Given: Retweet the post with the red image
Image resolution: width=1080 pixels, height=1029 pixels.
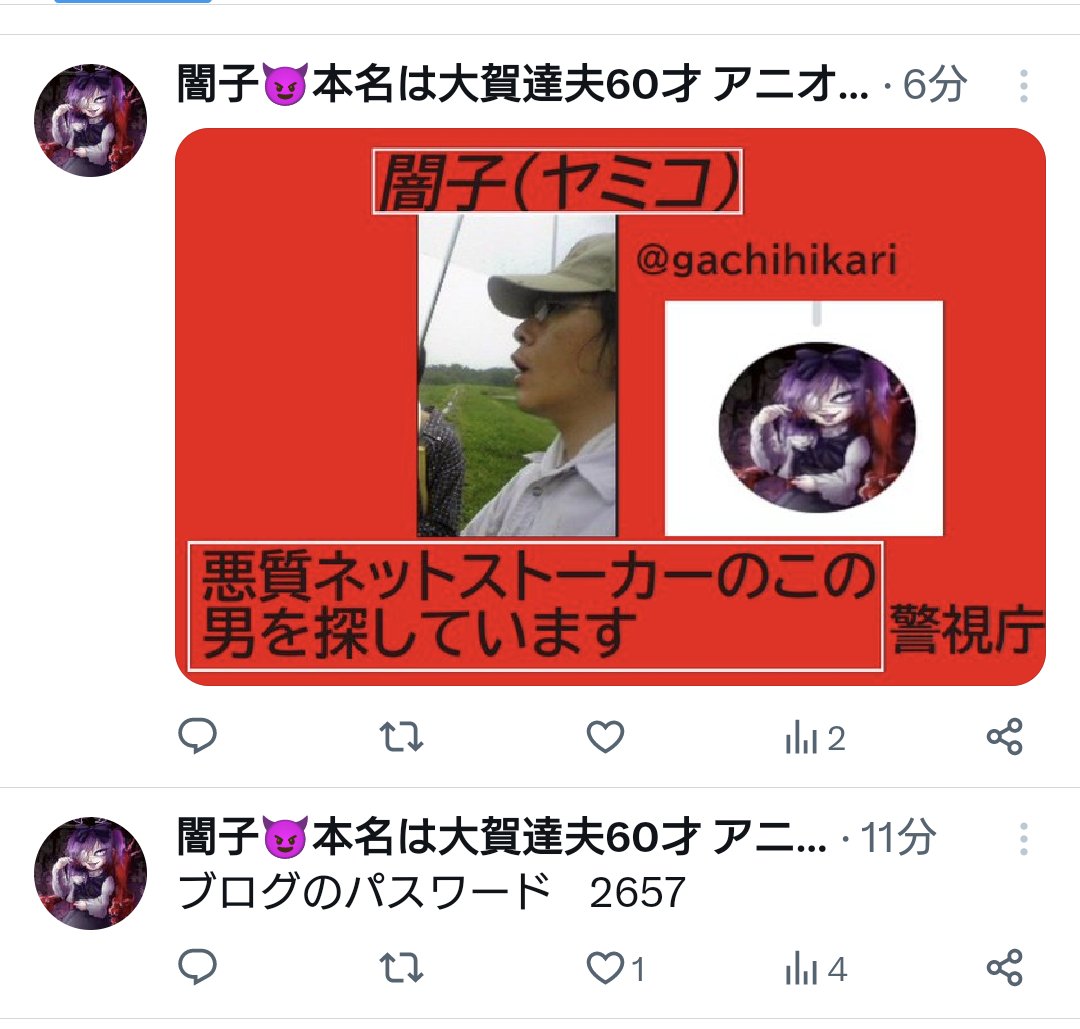Looking at the screenshot, I should click(x=402, y=736).
